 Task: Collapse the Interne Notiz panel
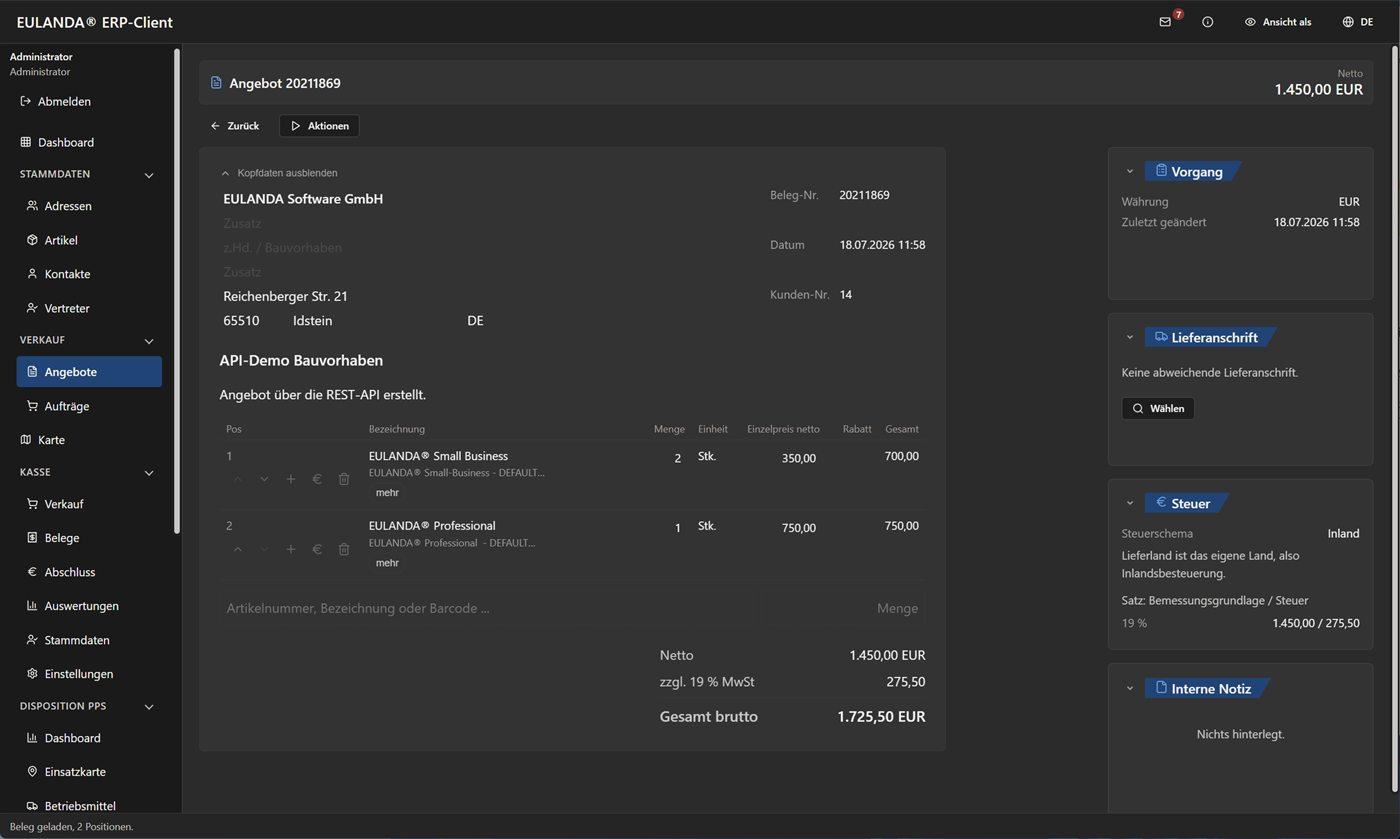coord(1130,689)
